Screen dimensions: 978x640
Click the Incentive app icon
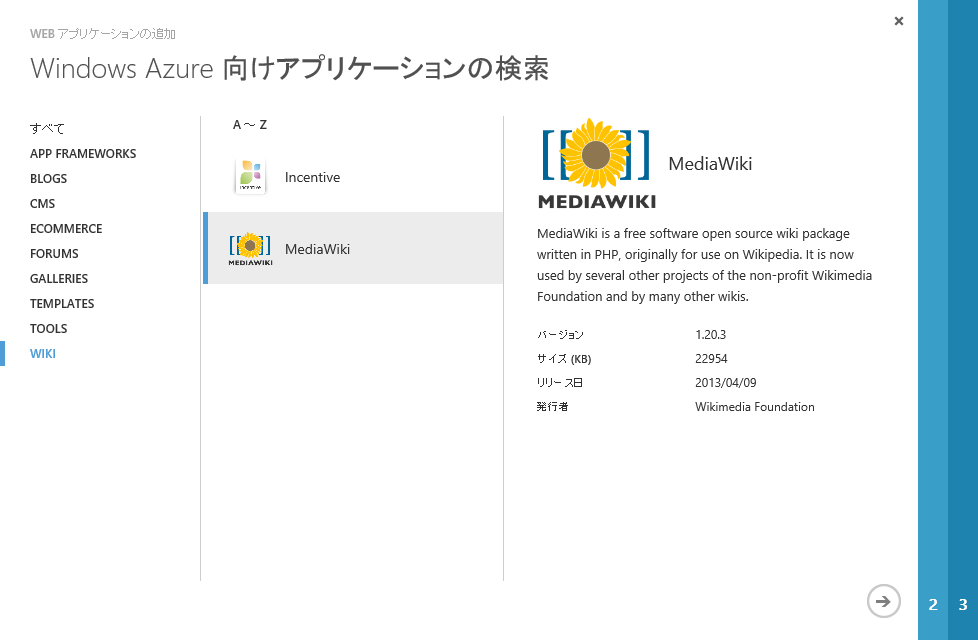coord(251,177)
